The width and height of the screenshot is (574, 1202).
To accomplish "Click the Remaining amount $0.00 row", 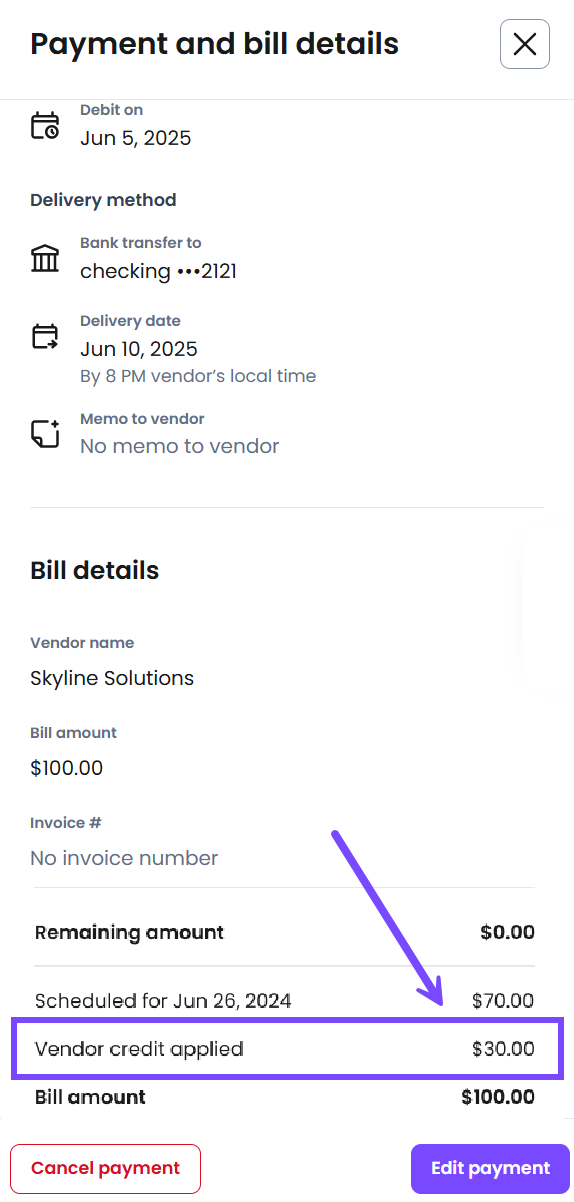I will [285, 933].
